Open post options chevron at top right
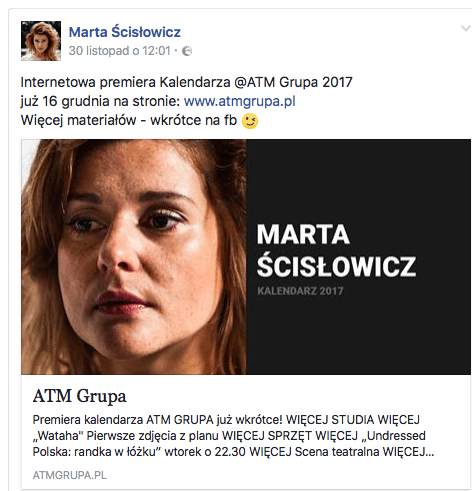 tap(466, 29)
